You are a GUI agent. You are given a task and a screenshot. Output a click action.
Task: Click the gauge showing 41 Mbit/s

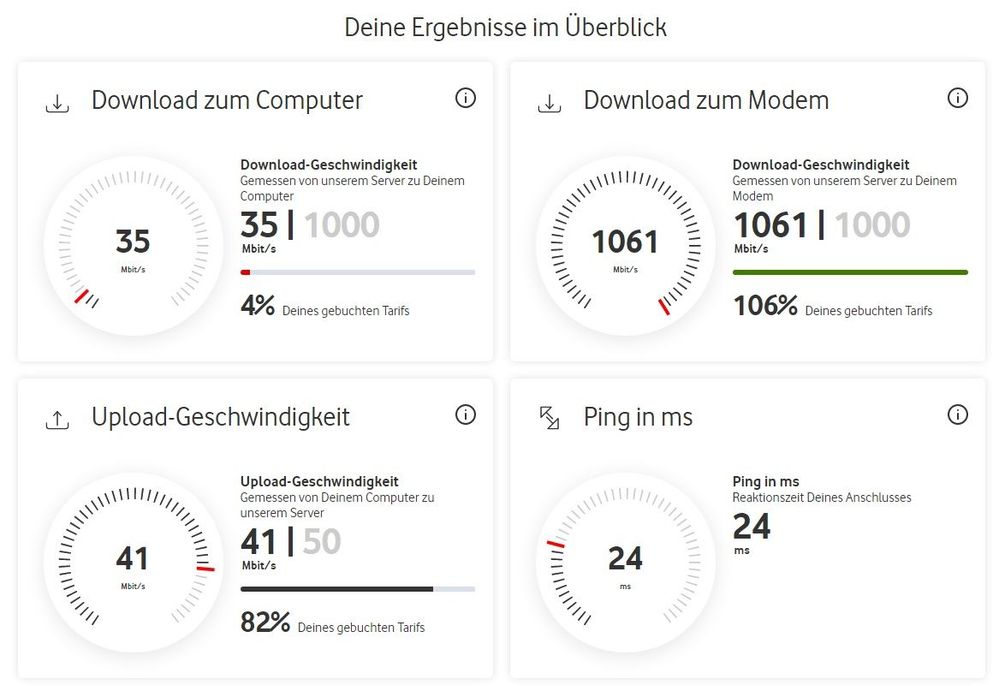point(132,560)
